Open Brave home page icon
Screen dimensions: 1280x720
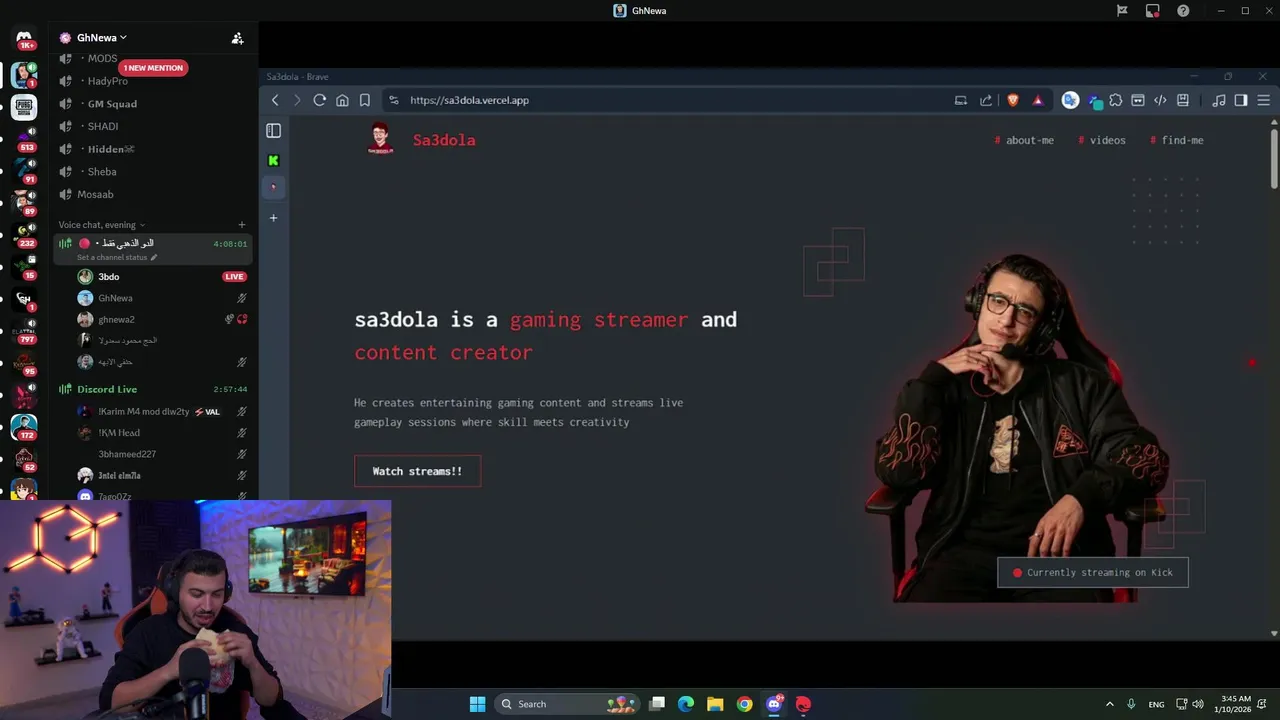[x=342, y=100]
